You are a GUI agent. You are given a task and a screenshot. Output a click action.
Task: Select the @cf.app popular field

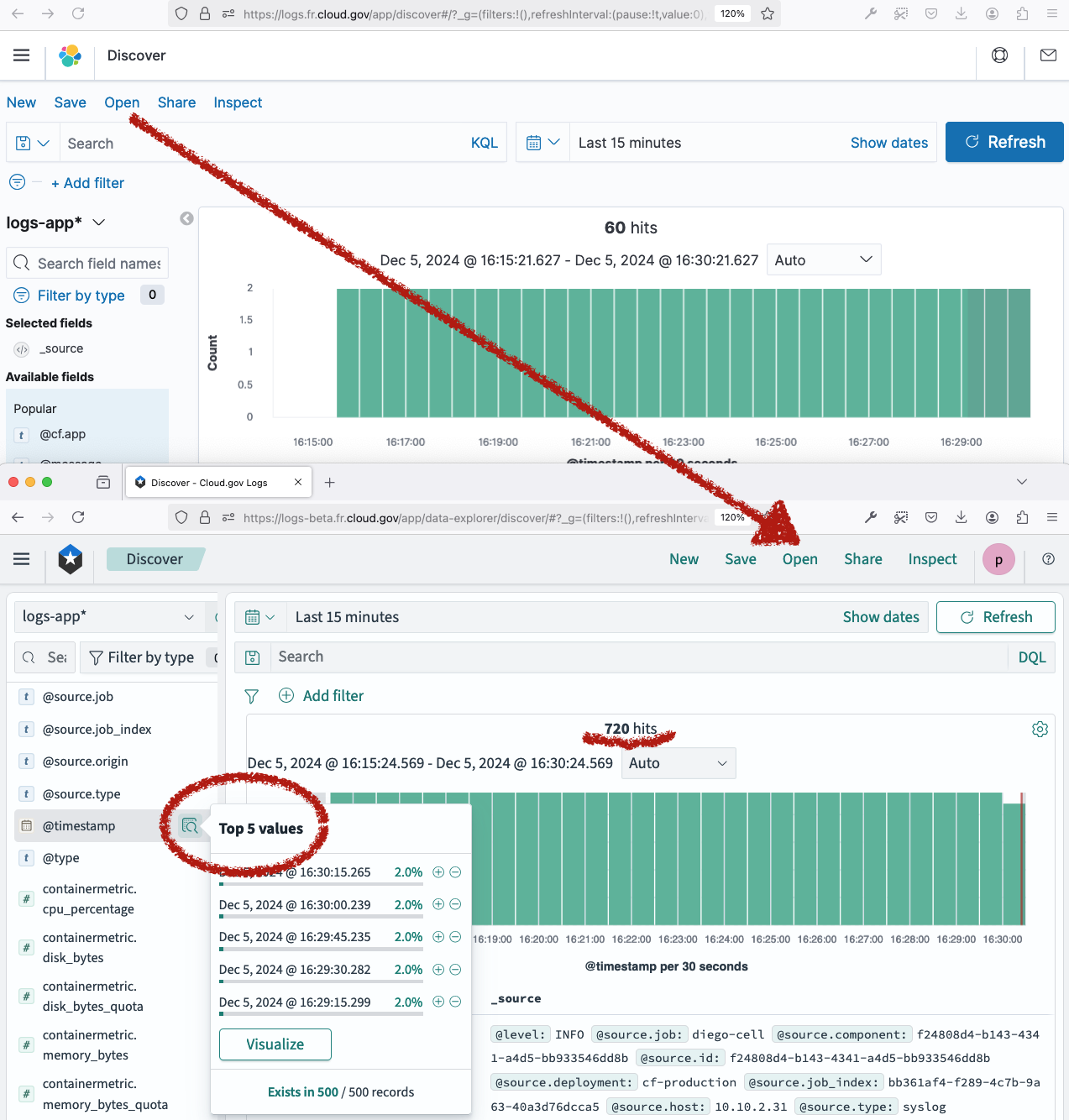pyautogui.click(x=63, y=434)
